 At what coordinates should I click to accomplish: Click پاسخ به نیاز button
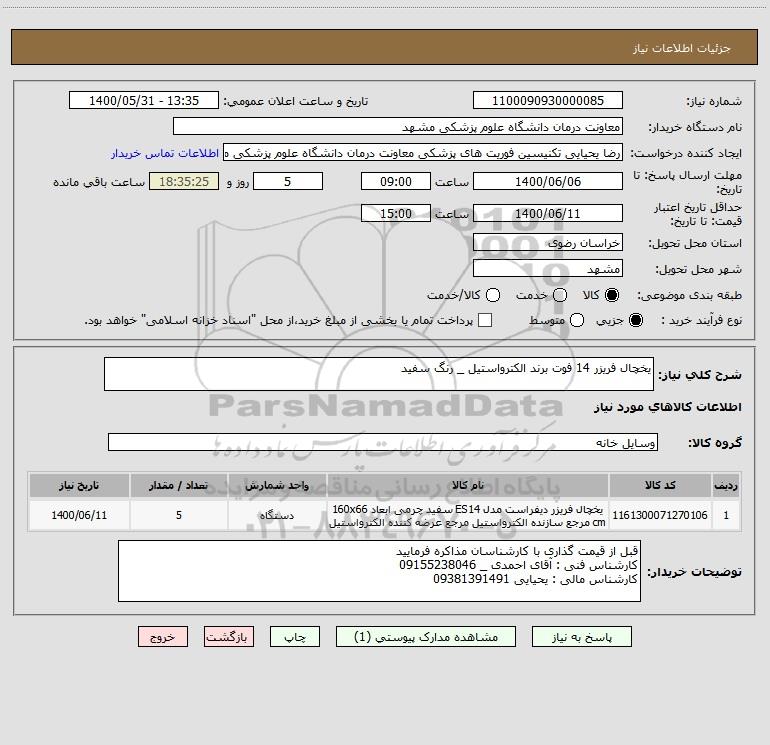pyautogui.click(x=581, y=637)
